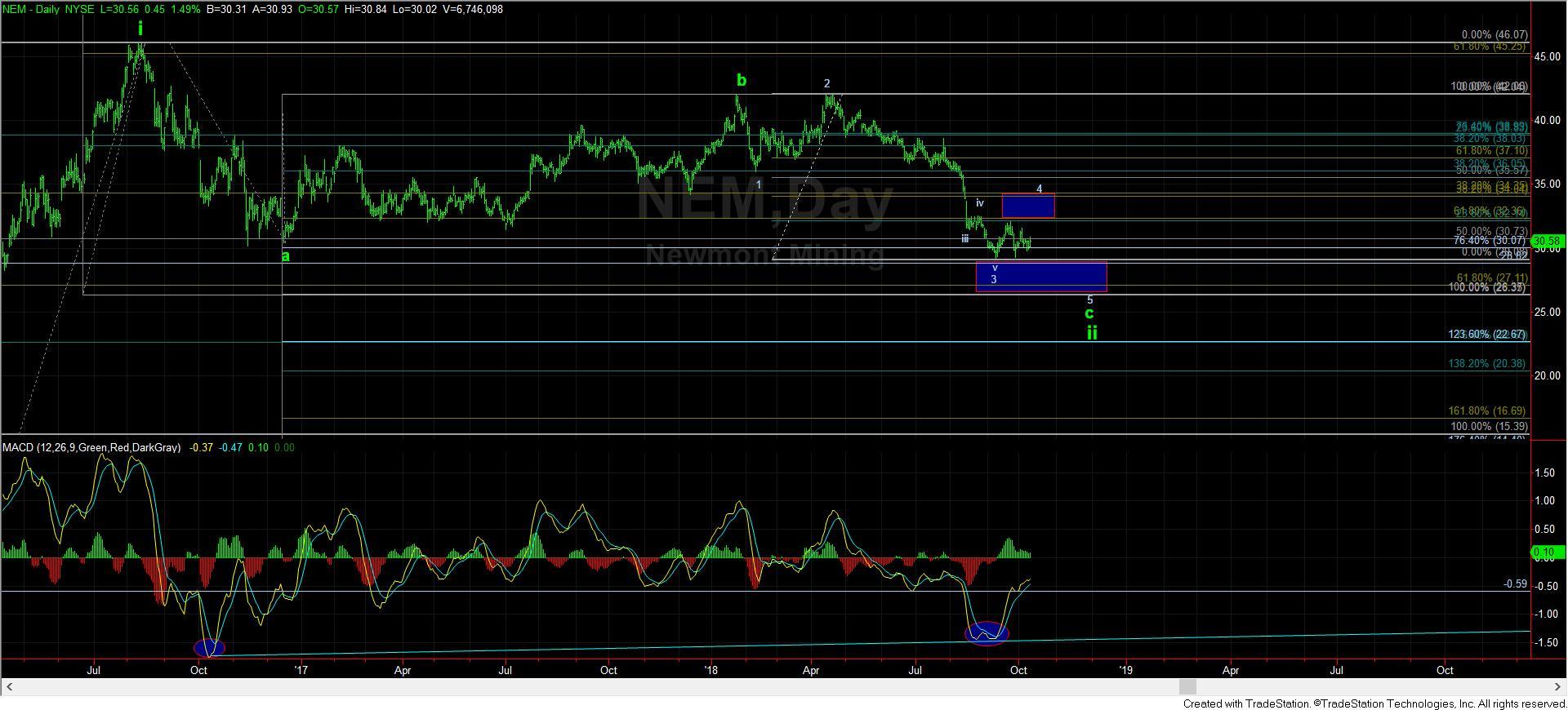
Task: Select the blue ellipse at the Oct 2016 MACD low
Action: tap(210, 648)
